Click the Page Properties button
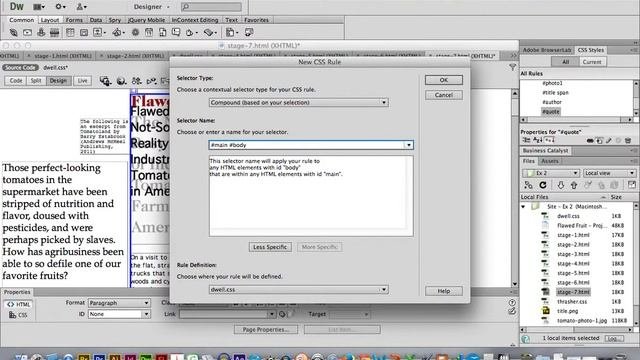The image size is (640, 360). coord(266,329)
